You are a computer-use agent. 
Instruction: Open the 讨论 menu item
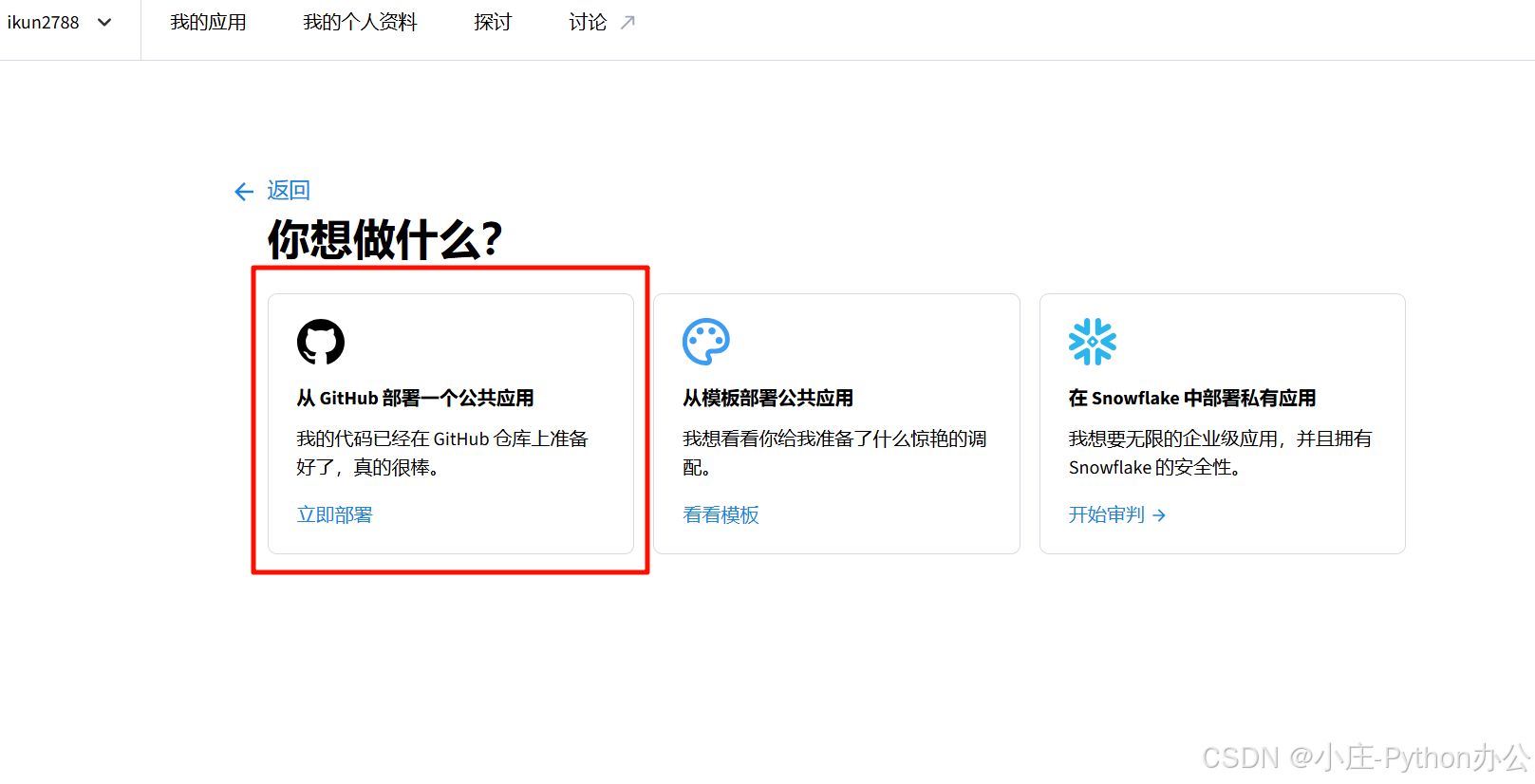588,22
